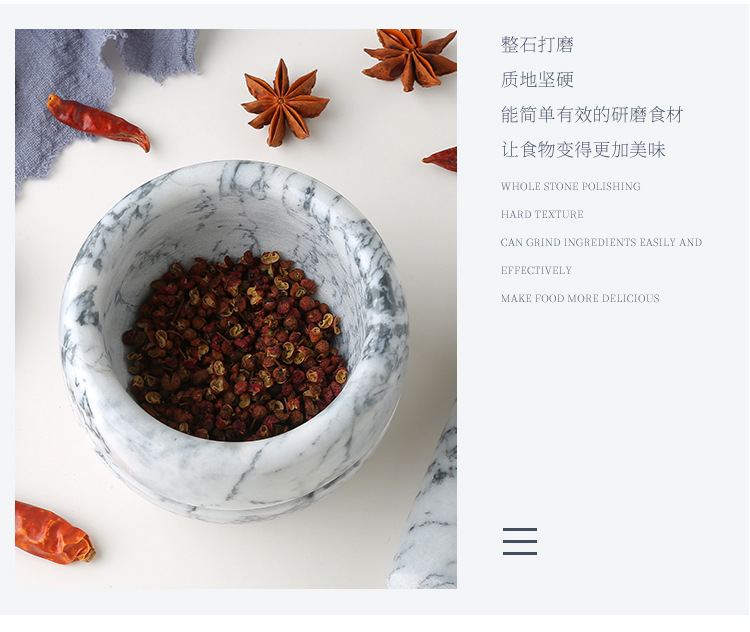750x632 pixels.
Task: Click the line 让食物变得更加美味
Action: tap(583, 150)
